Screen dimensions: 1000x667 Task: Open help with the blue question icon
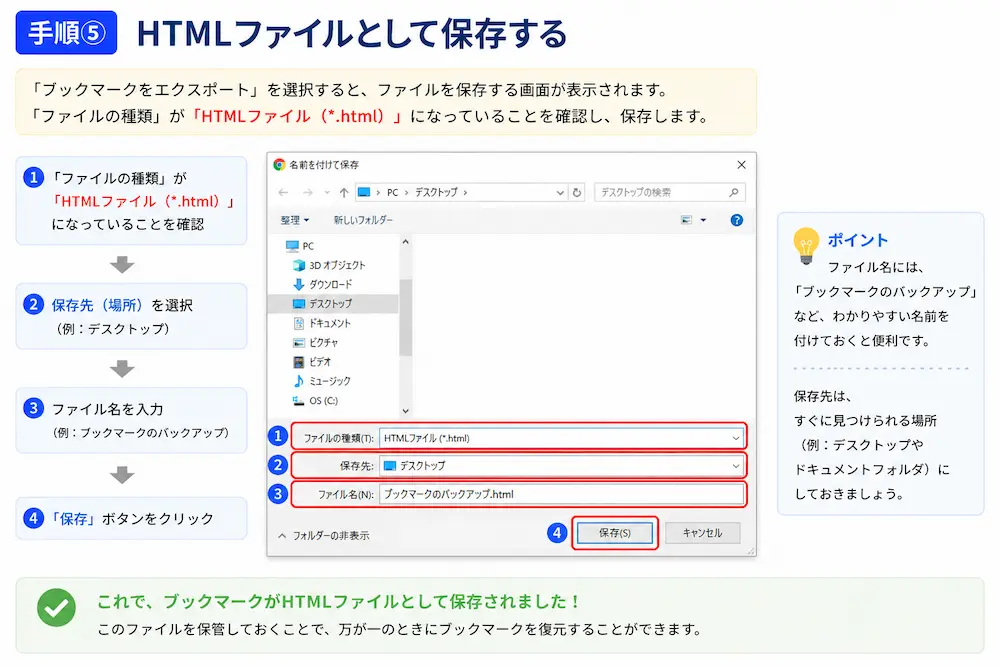737,220
